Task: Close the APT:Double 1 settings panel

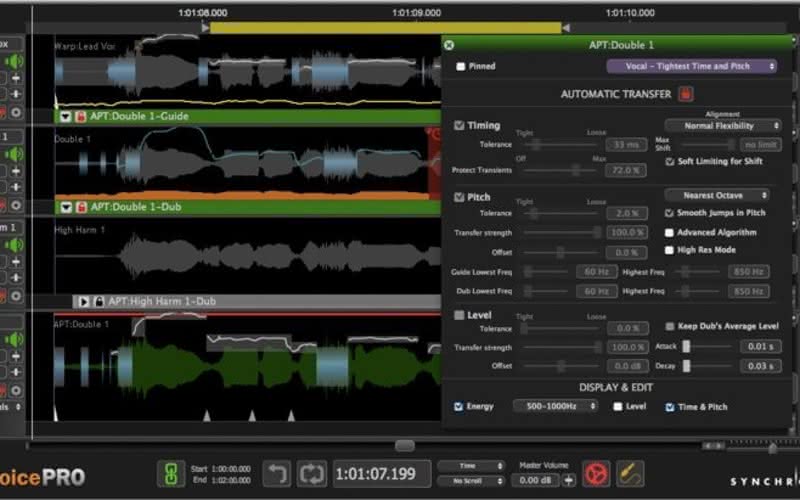Action: pos(449,45)
